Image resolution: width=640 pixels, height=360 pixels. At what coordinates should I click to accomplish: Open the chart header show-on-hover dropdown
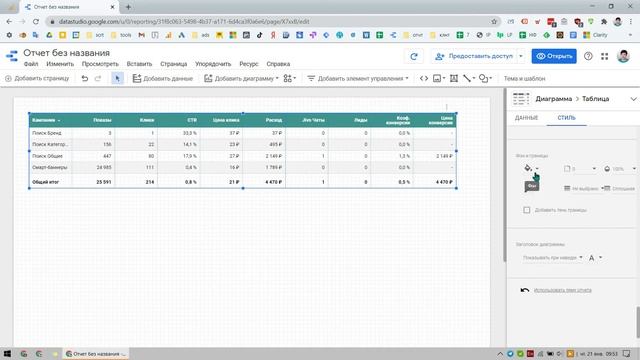pyautogui.click(x=552, y=258)
